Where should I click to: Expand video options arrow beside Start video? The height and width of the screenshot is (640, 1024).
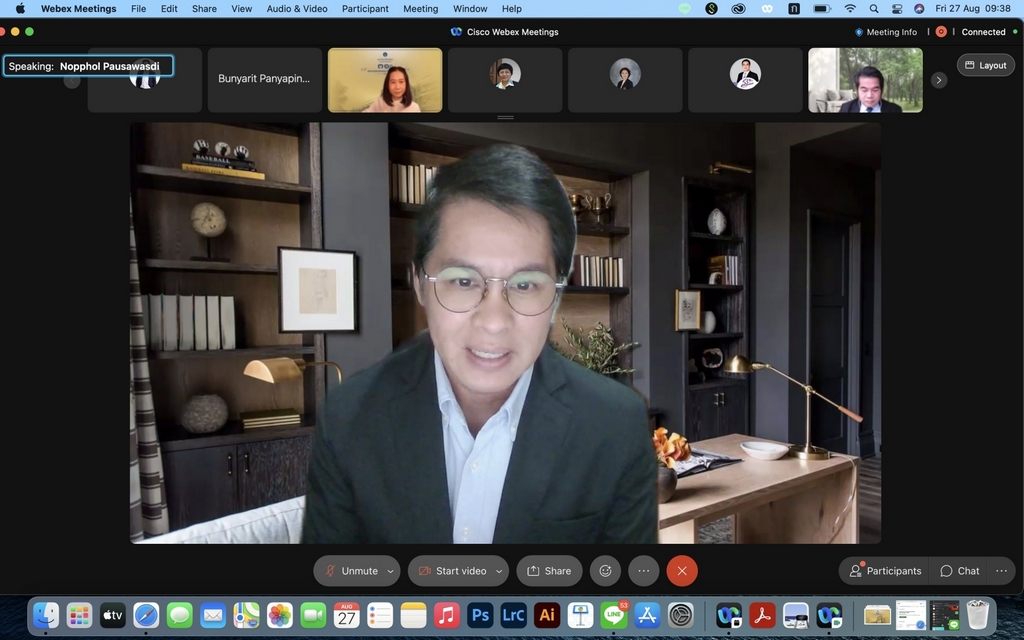click(x=499, y=571)
